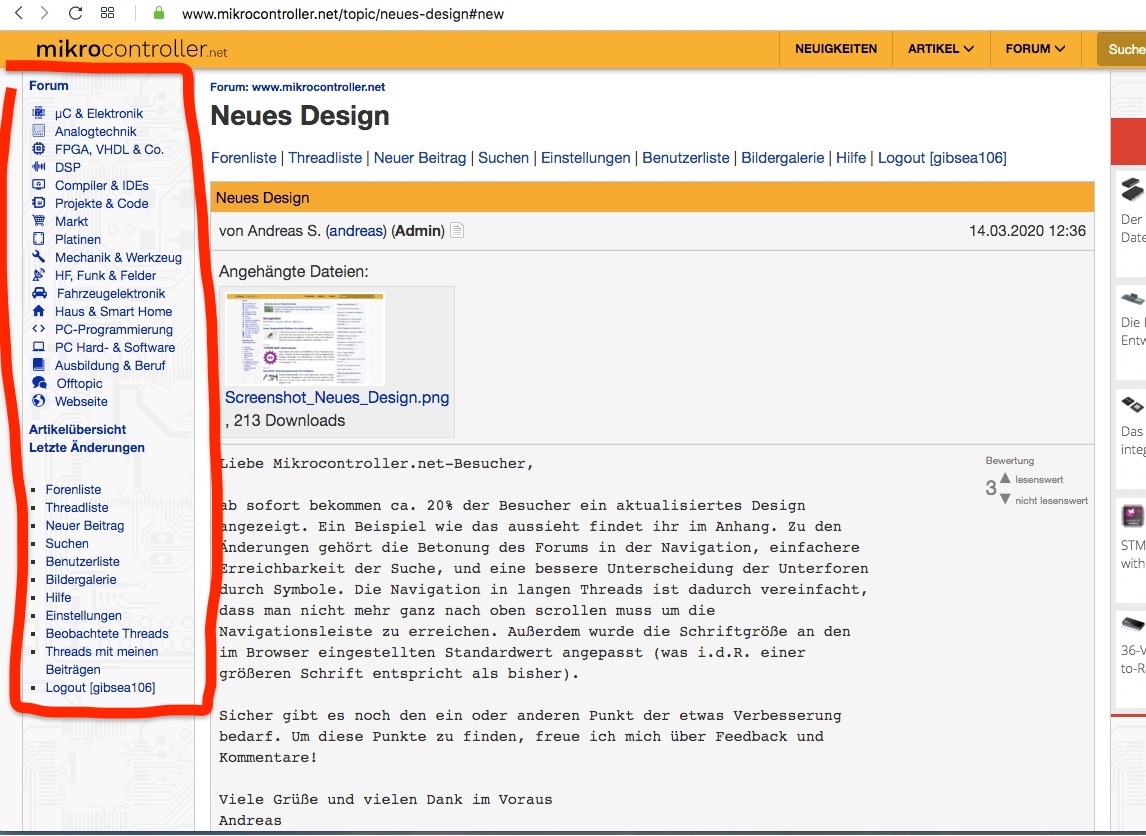Click the Offtopic chat bubbles icon

pos(39,383)
